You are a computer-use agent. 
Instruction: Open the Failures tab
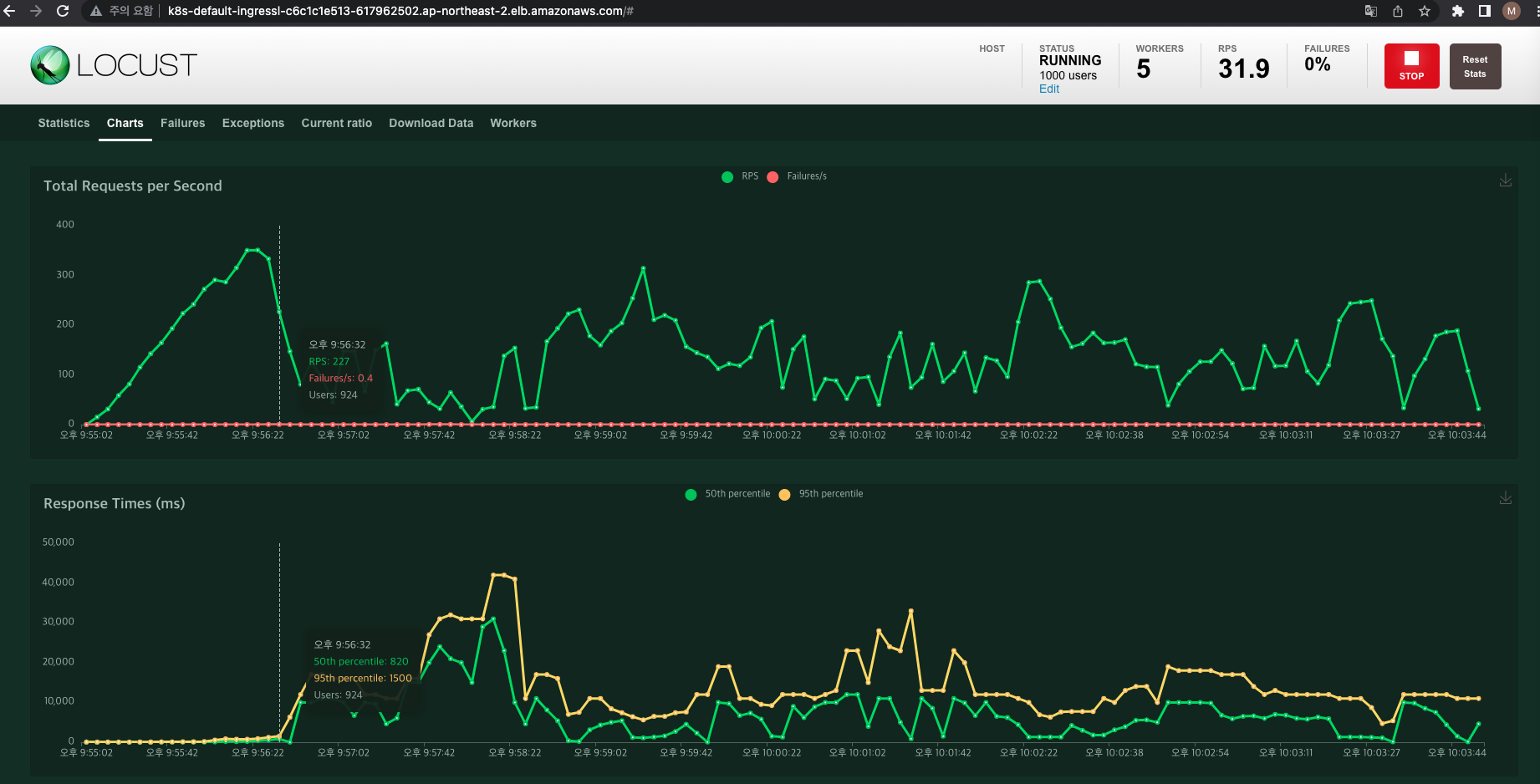(x=183, y=123)
